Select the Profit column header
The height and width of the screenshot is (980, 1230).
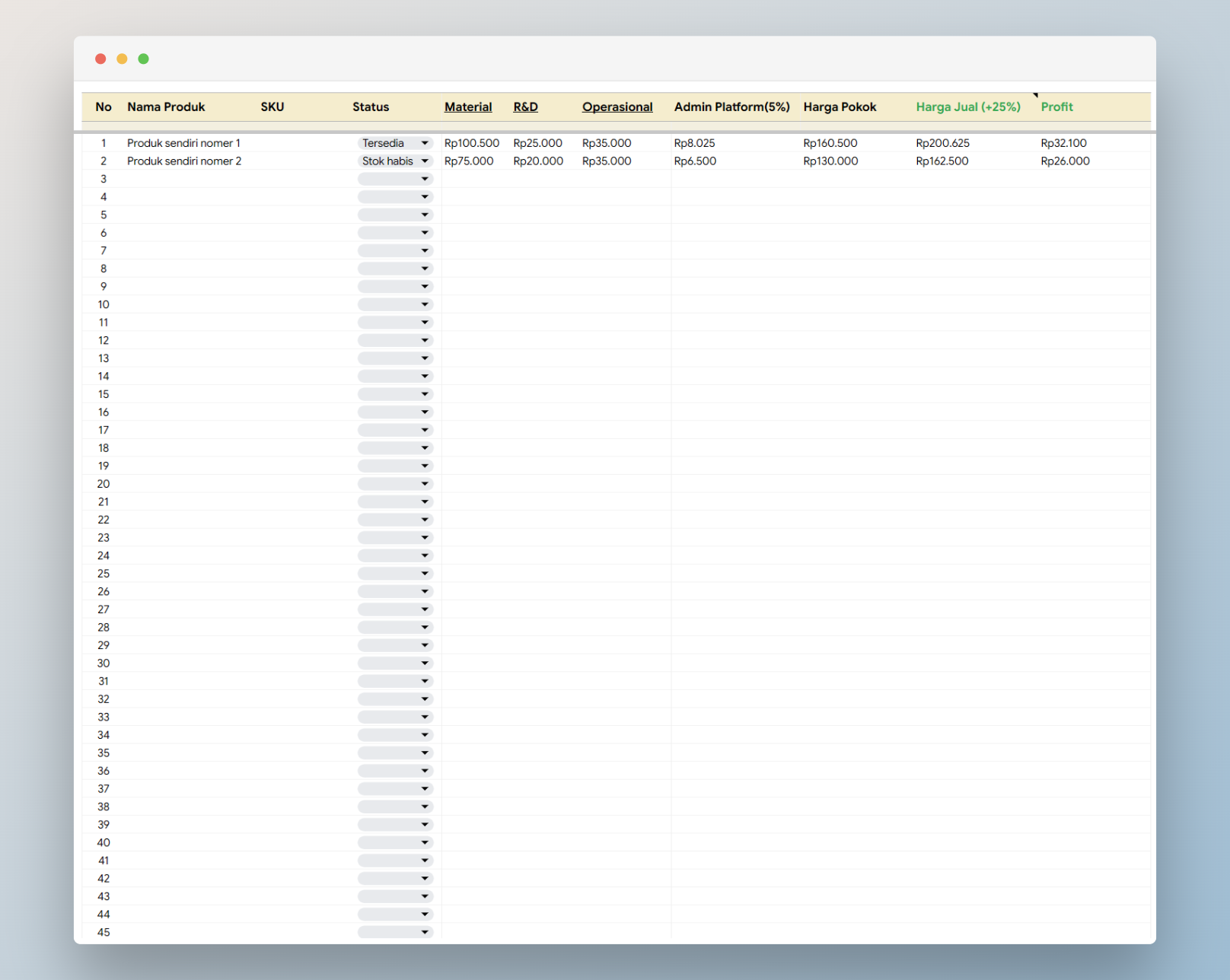tap(1057, 107)
